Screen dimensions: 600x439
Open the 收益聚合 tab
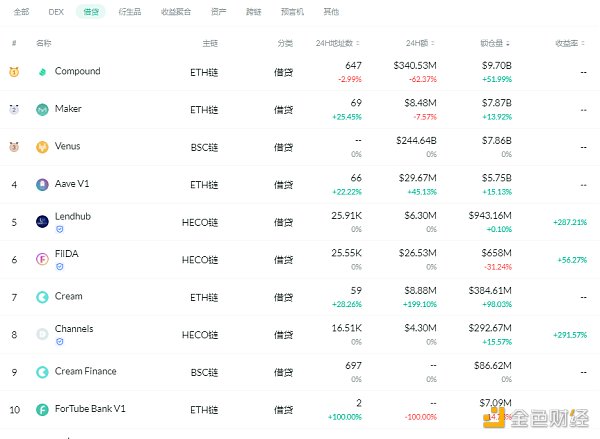(x=176, y=12)
